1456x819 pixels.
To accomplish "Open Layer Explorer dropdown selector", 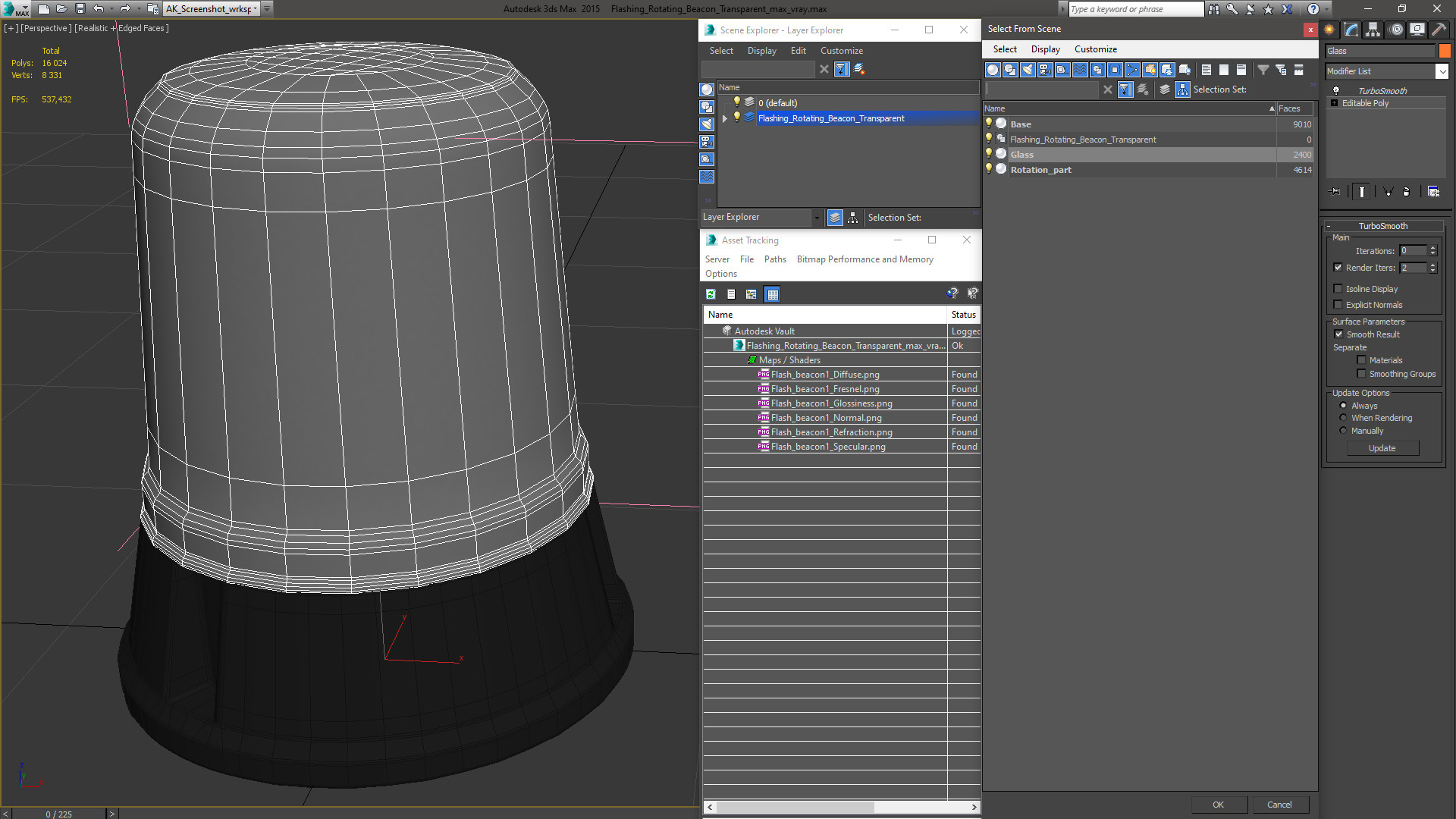I will (x=817, y=218).
